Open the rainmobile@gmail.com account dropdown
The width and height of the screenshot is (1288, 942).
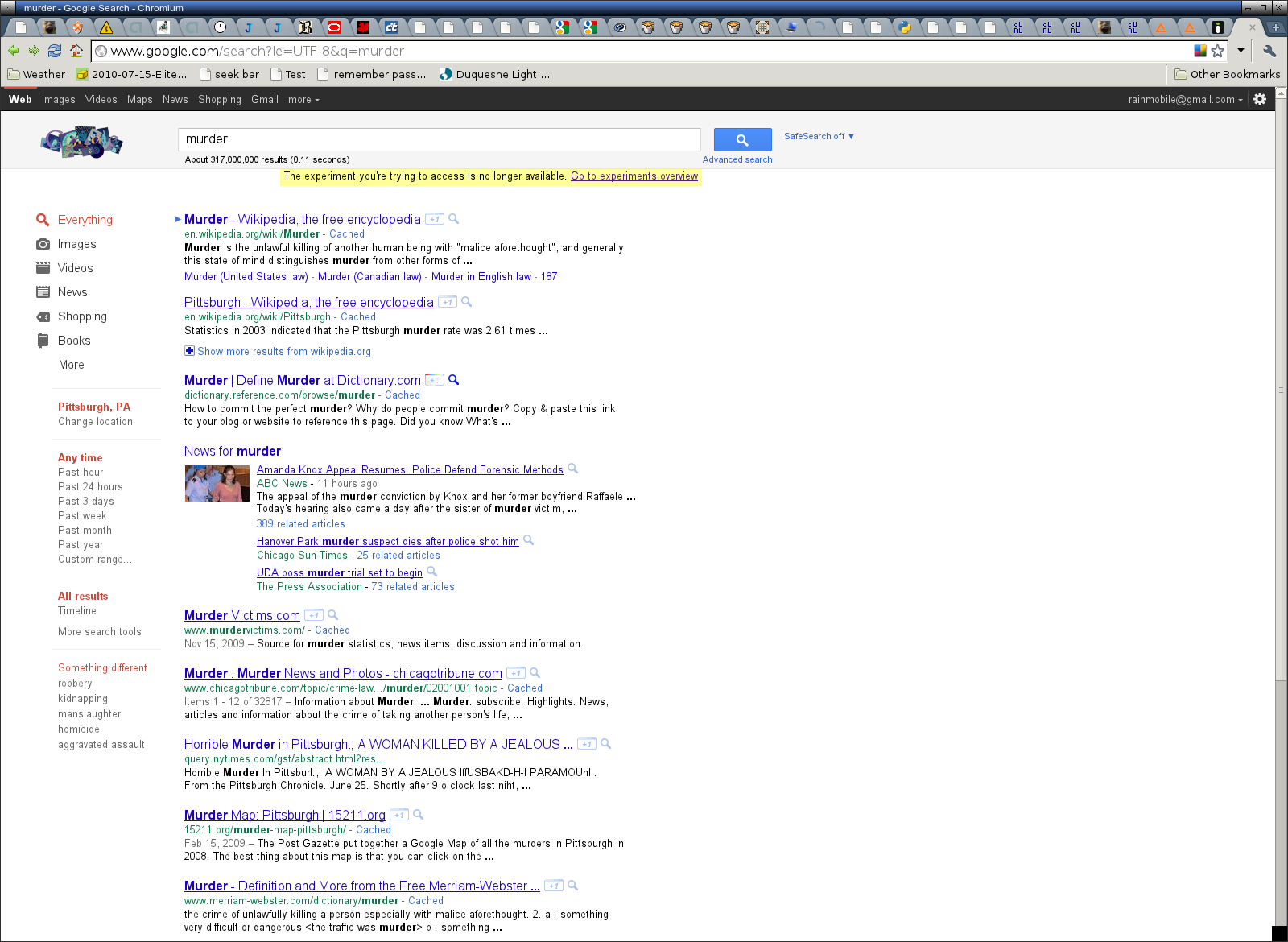pyautogui.click(x=1185, y=100)
